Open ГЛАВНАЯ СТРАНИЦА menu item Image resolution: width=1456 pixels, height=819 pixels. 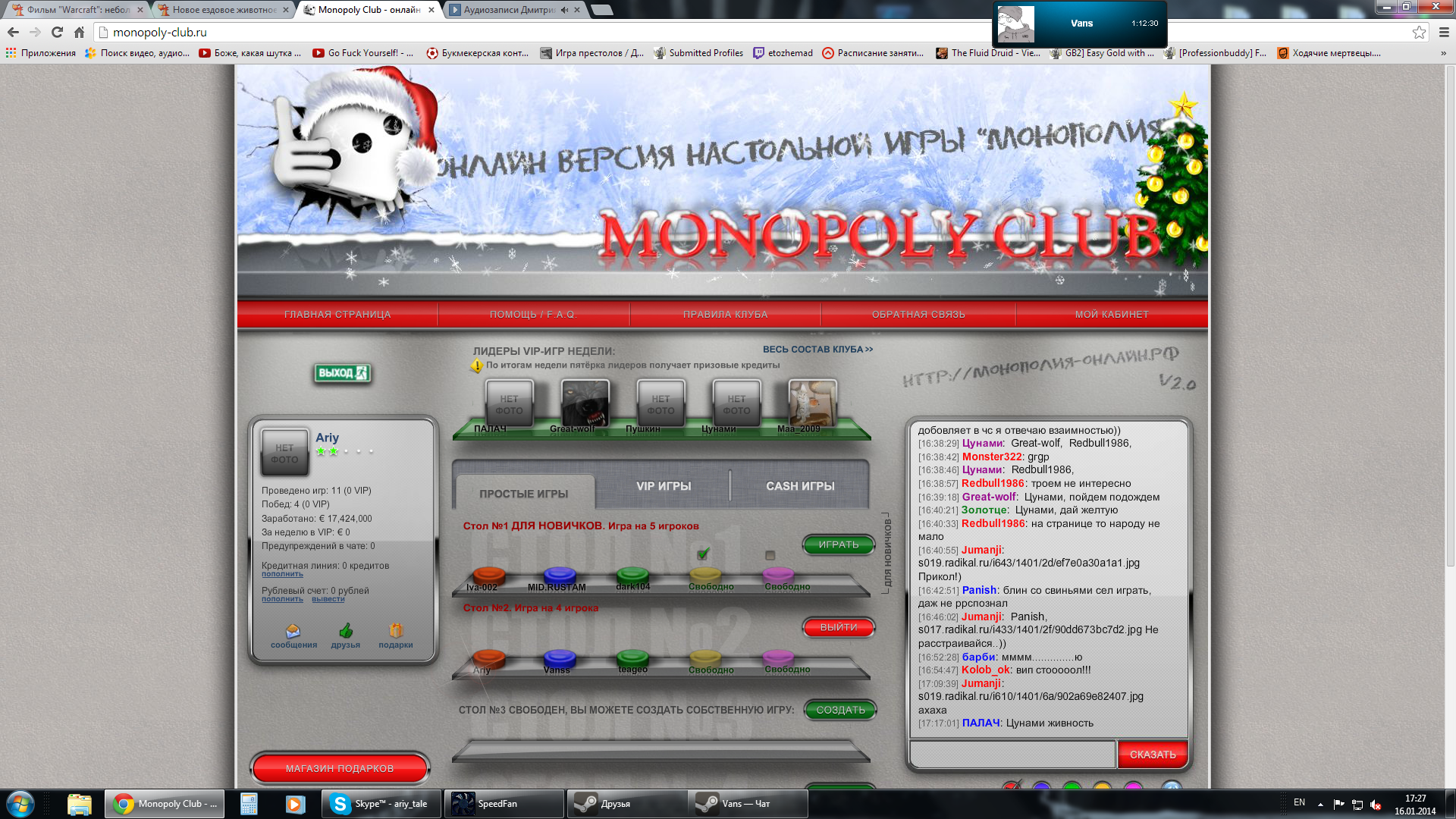point(337,314)
